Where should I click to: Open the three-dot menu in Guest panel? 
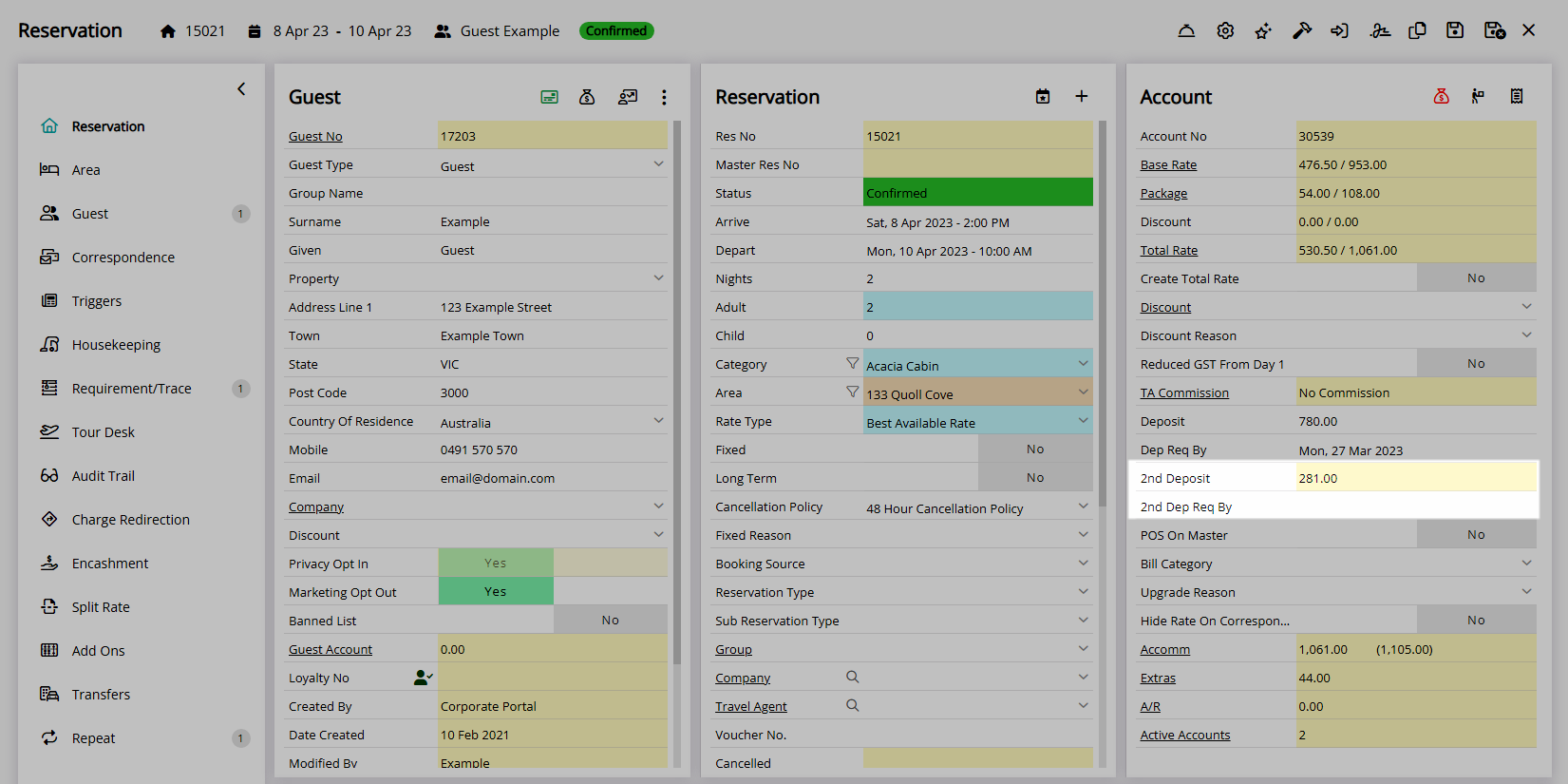[664, 97]
